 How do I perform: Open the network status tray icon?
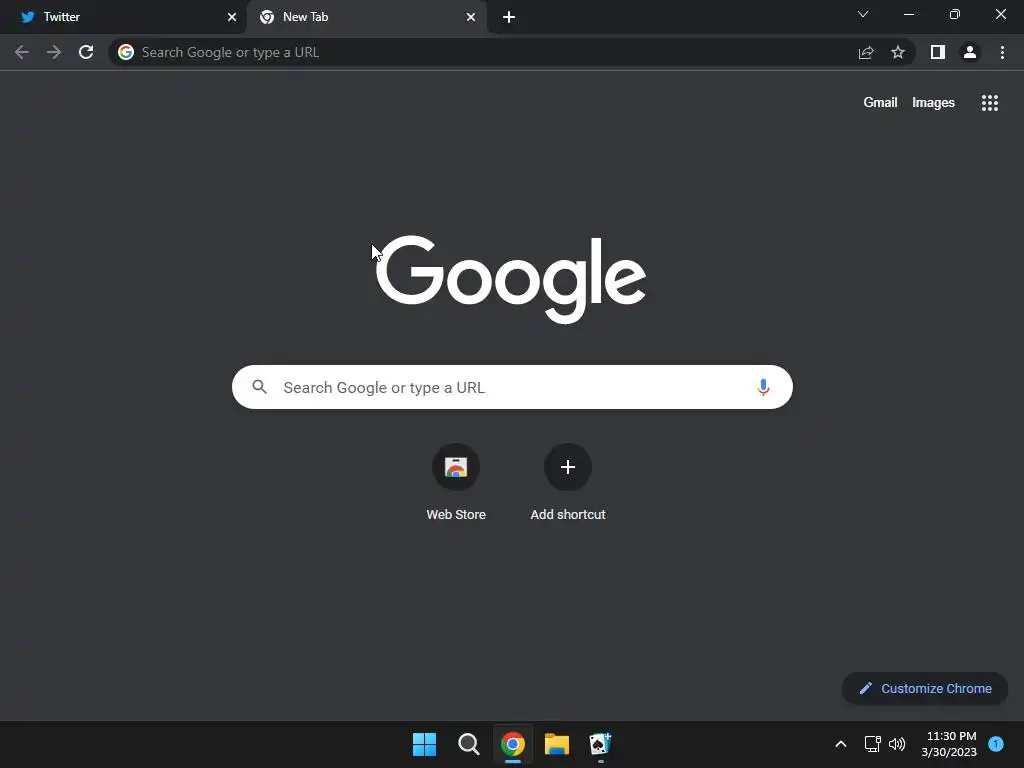pos(872,744)
